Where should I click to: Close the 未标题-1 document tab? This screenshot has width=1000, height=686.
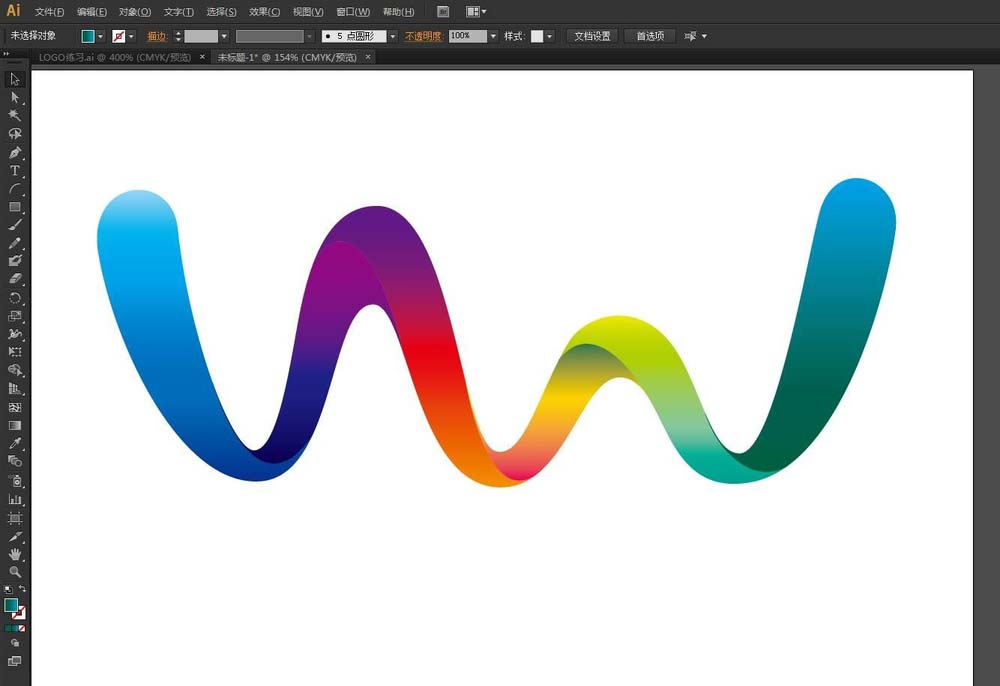368,57
